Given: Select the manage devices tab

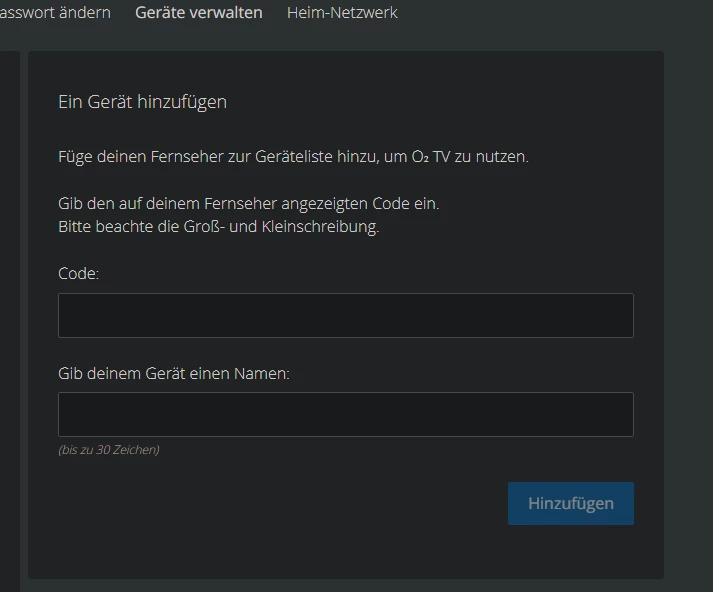Looking at the screenshot, I should coord(198,13).
